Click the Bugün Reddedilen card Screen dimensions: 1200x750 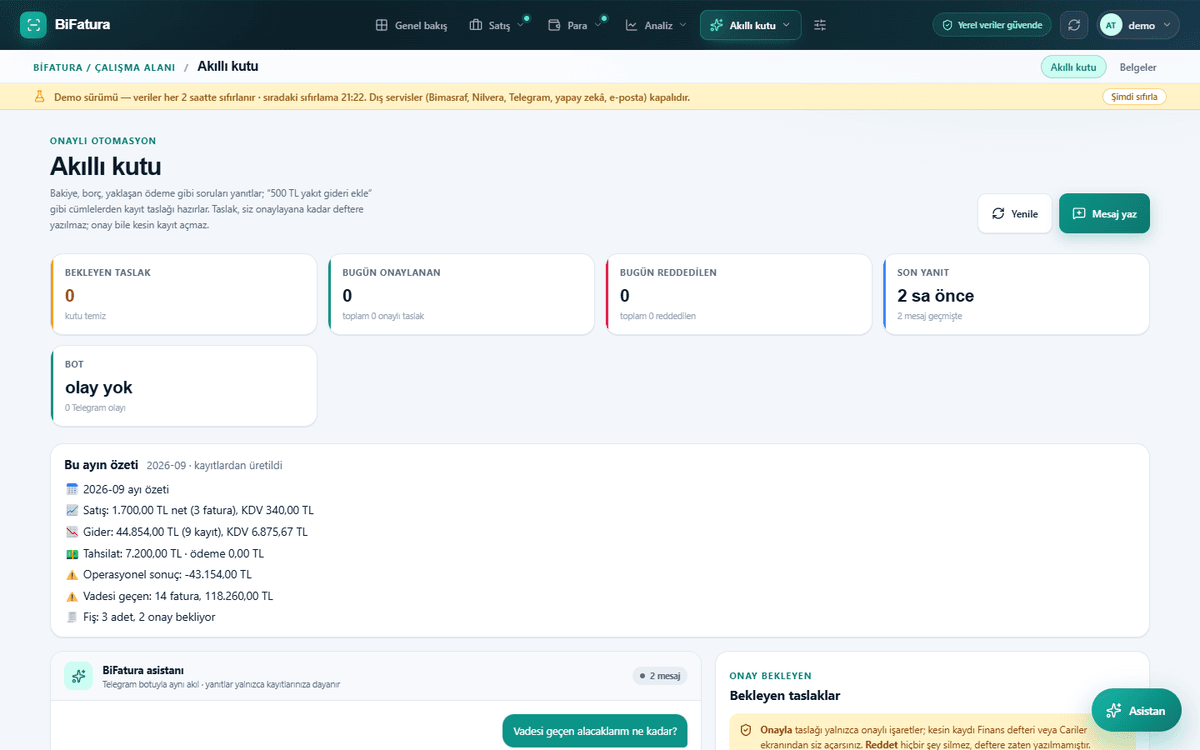coord(740,294)
